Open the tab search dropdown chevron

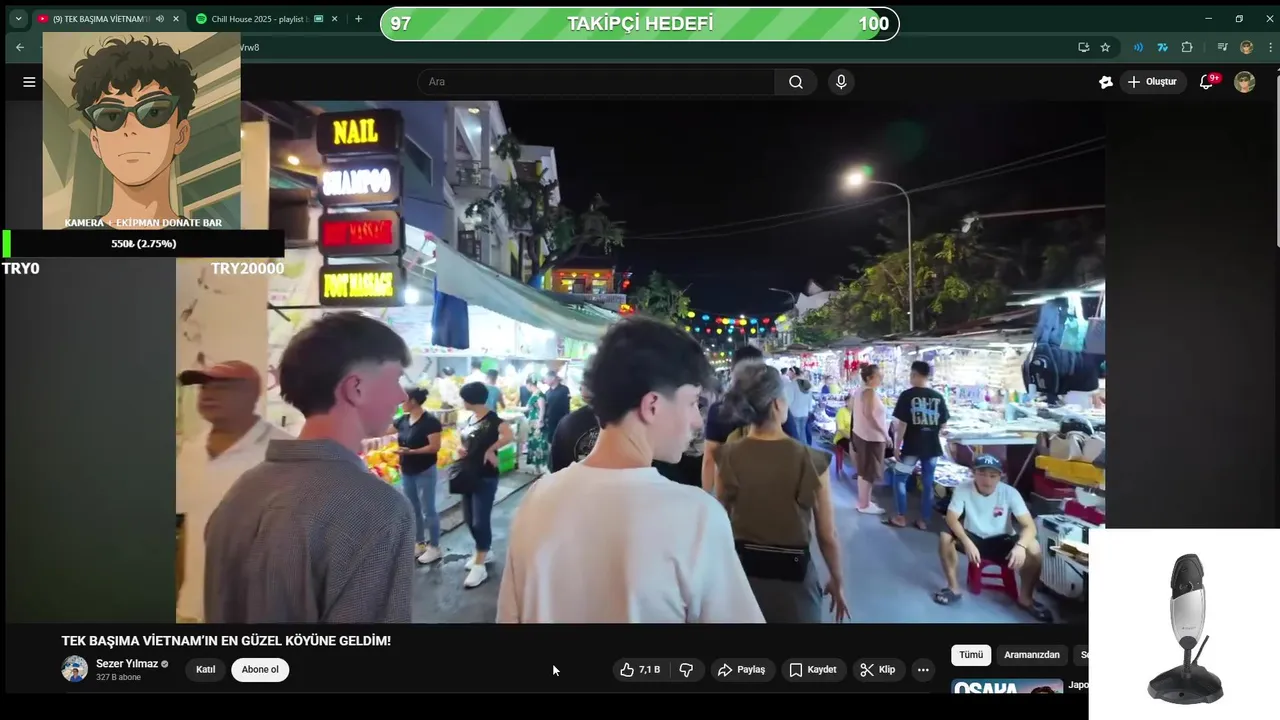[x=18, y=19]
